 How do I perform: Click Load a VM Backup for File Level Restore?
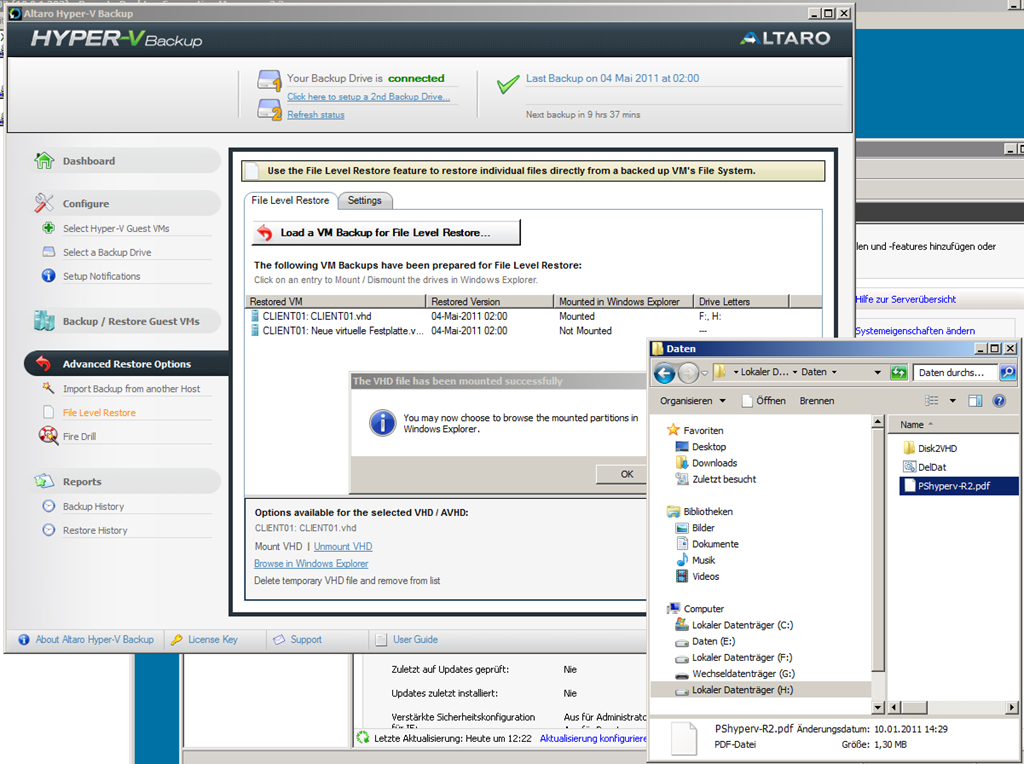point(386,232)
